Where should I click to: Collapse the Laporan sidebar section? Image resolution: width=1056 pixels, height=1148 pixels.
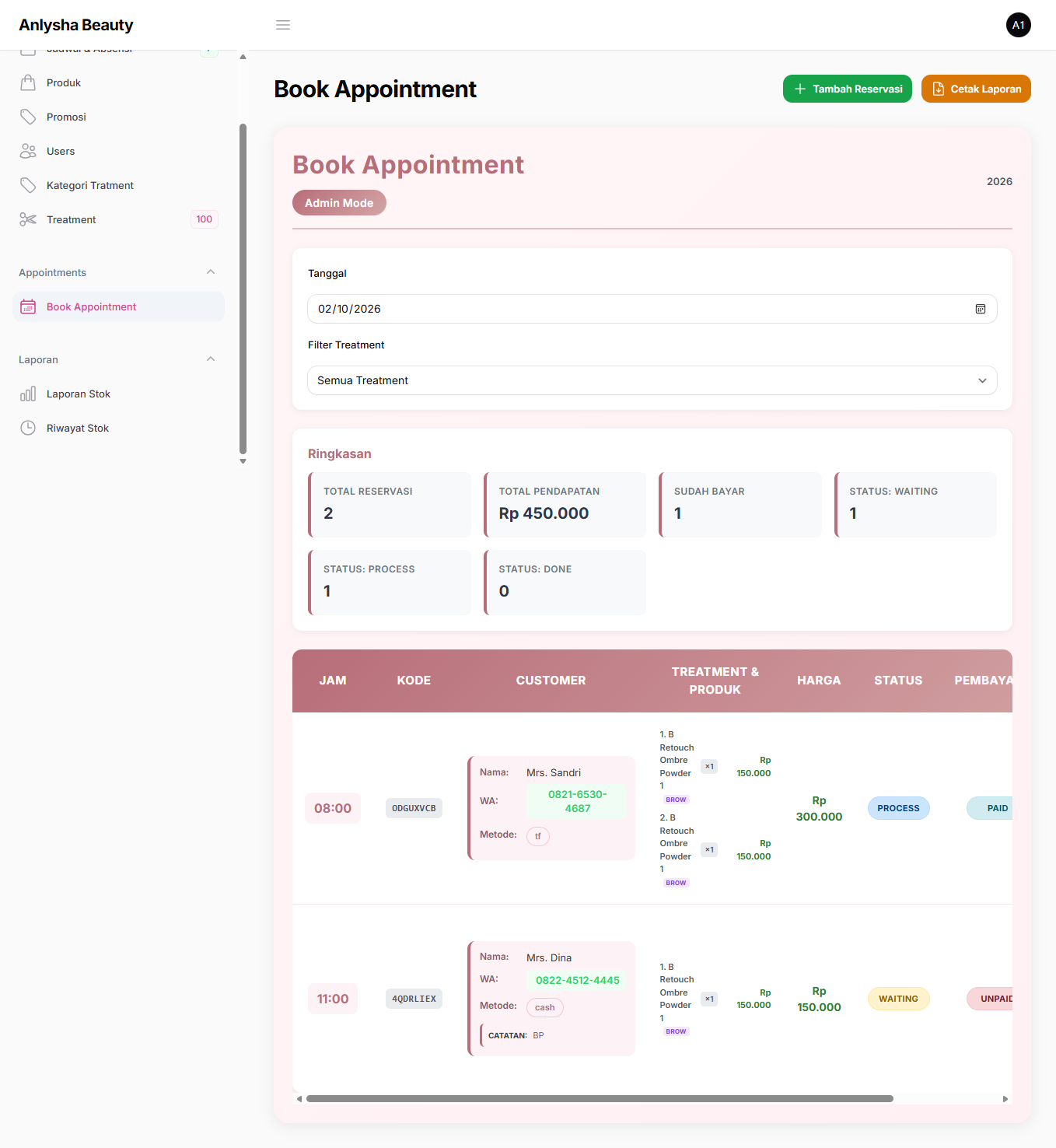coord(211,359)
